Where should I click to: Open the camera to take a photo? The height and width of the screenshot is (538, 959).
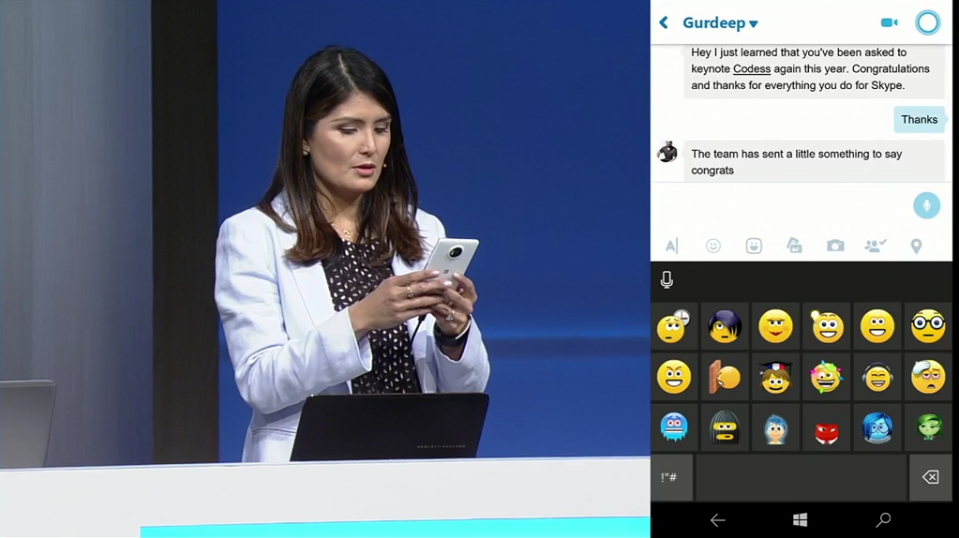[x=835, y=246]
